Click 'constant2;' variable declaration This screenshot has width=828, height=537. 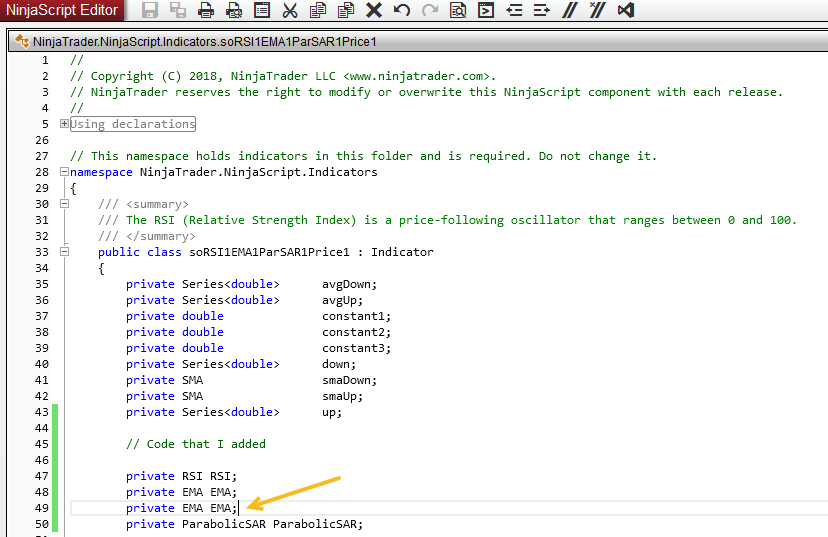(356, 332)
